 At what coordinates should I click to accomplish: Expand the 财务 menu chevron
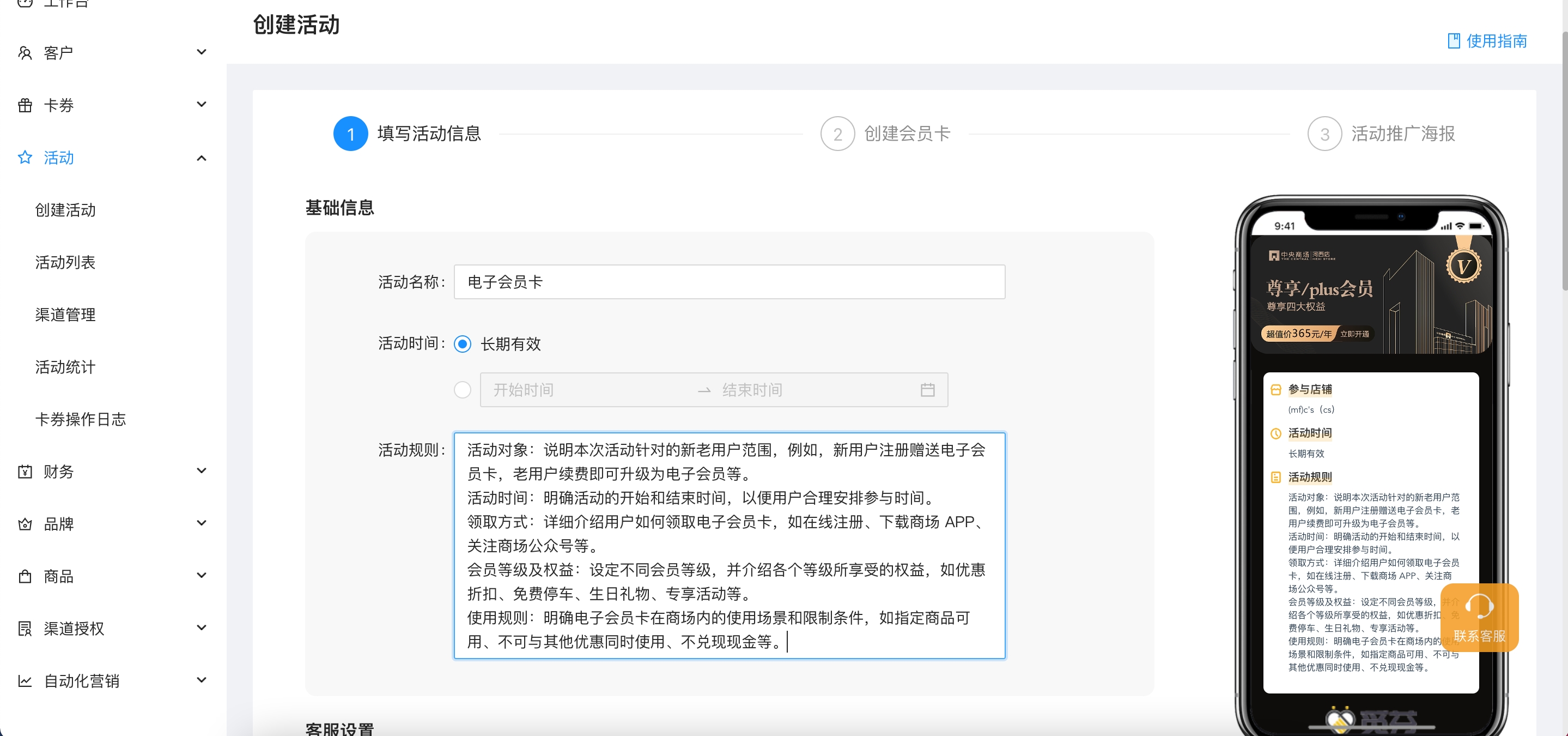coord(202,471)
